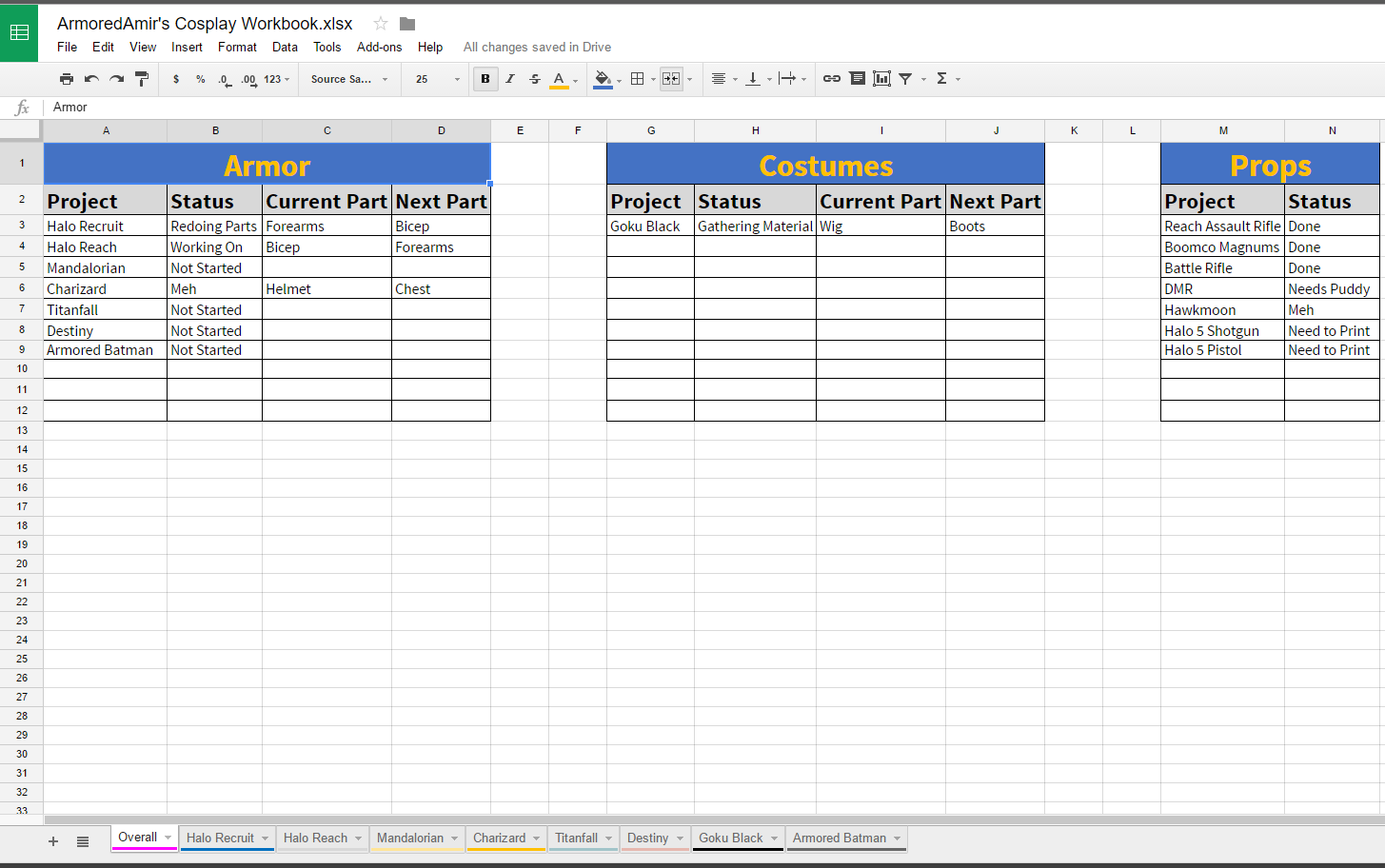1385x868 pixels.
Task: Switch to the Charizard sheet tab
Action: (x=499, y=838)
